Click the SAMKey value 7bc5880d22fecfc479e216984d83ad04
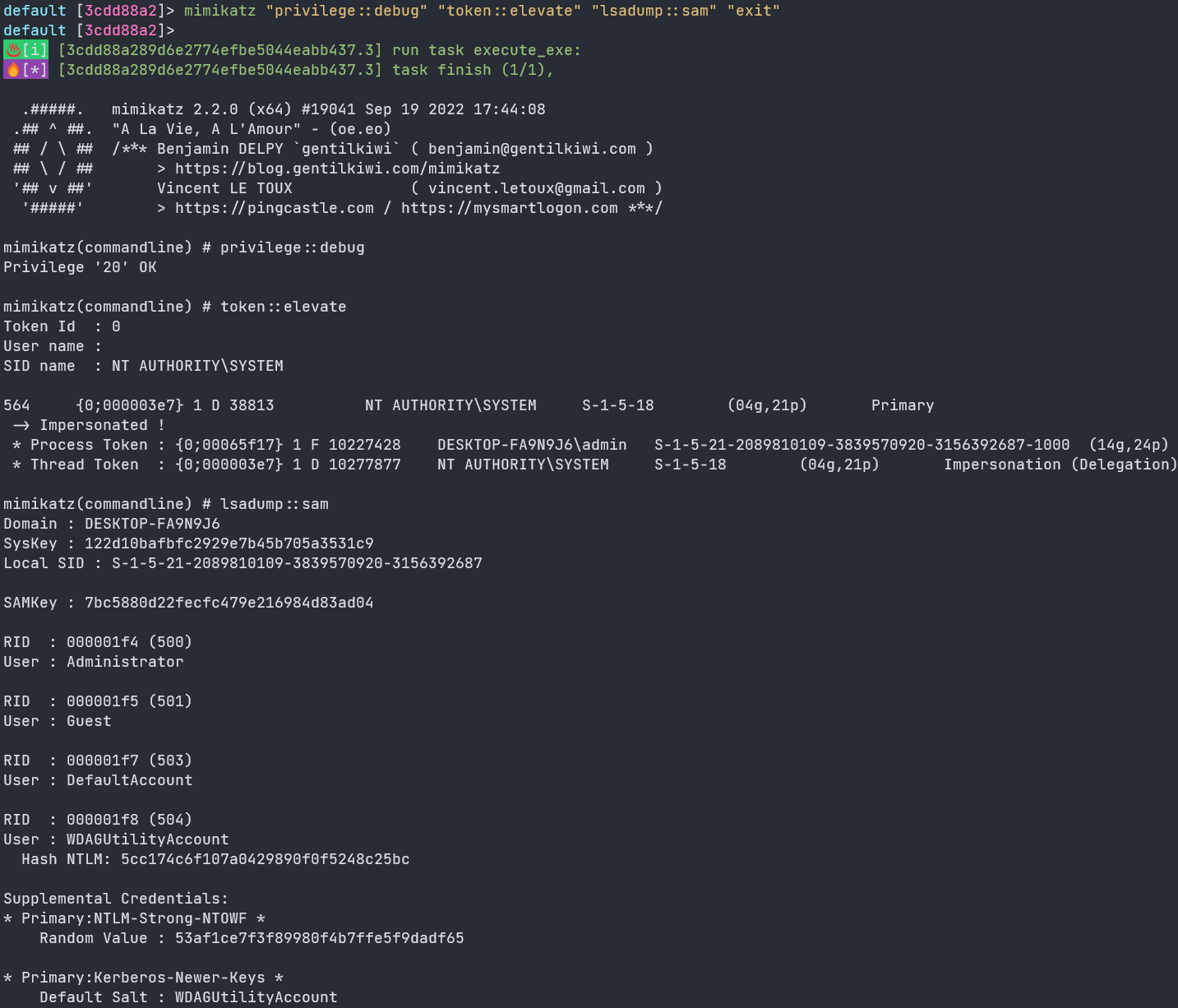The width and height of the screenshot is (1178, 1008). coord(229,603)
